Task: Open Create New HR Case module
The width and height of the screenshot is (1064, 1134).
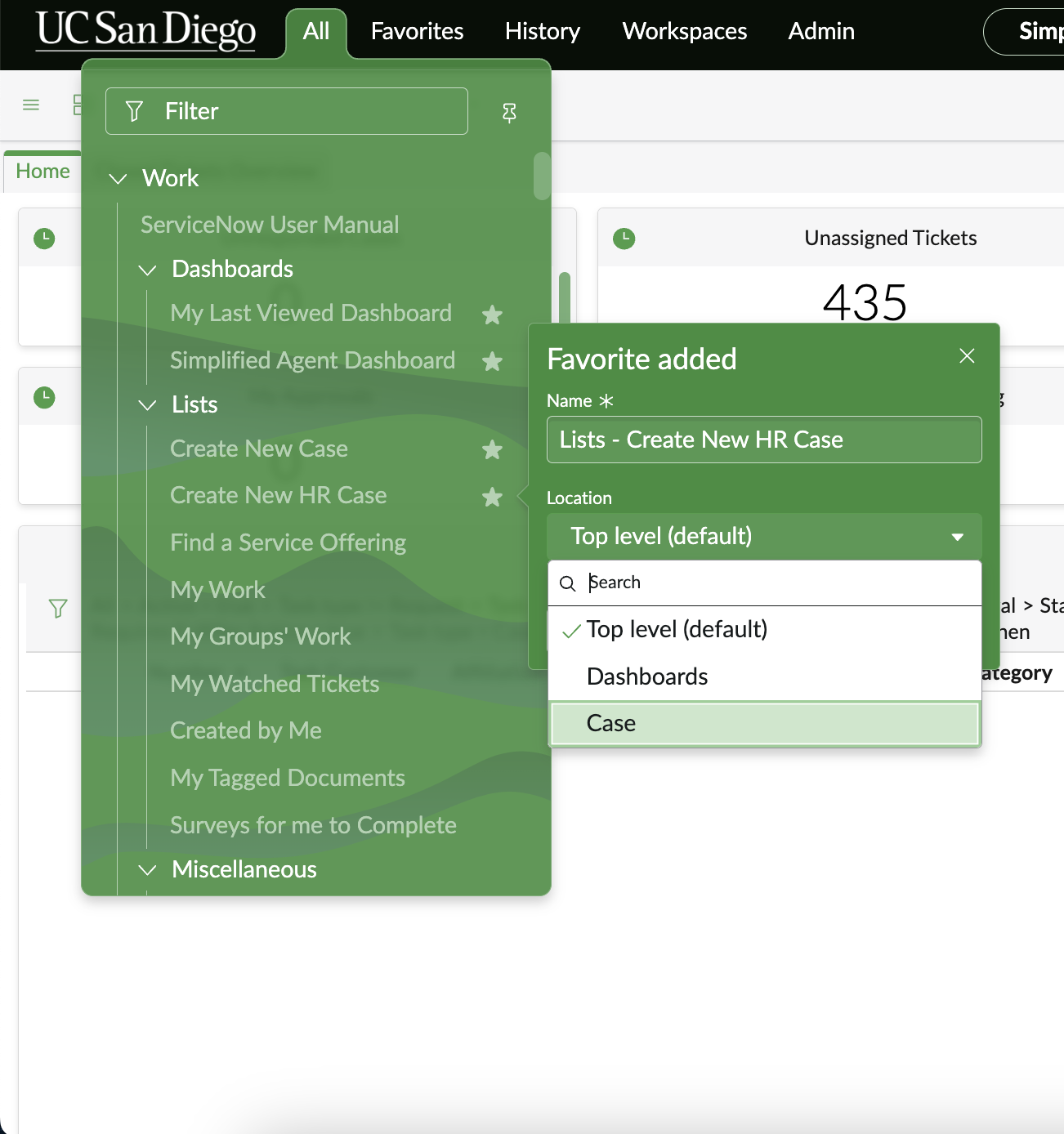Action: point(279,495)
